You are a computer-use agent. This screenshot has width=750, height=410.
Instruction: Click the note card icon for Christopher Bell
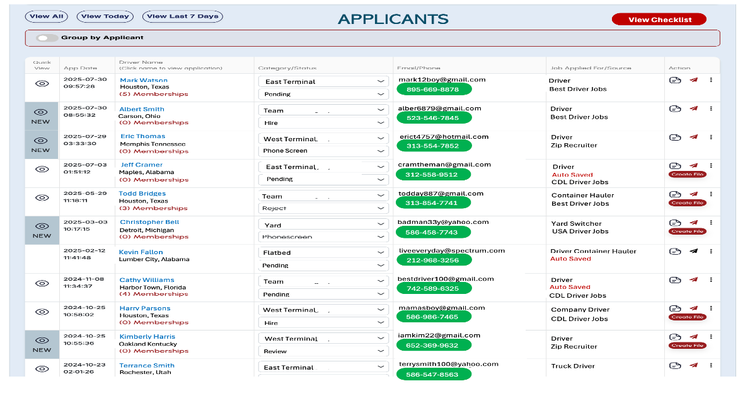pyautogui.click(x=674, y=222)
